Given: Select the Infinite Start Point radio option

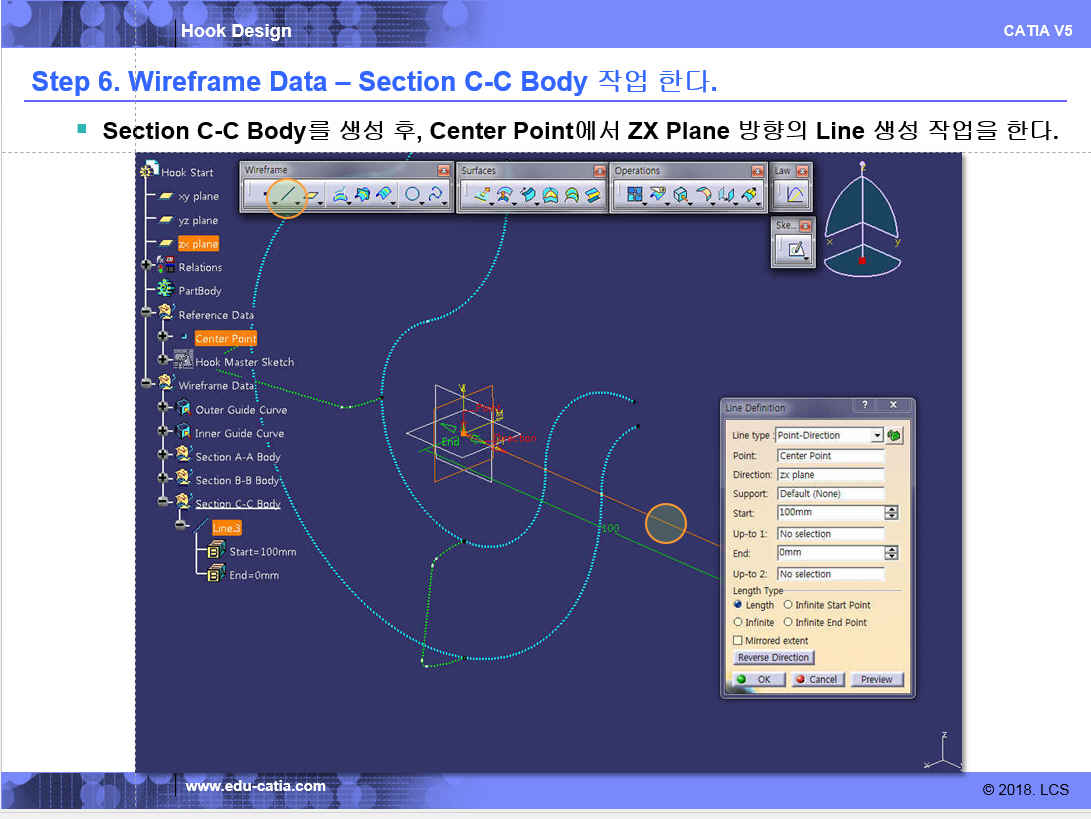Looking at the screenshot, I should [789, 605].
